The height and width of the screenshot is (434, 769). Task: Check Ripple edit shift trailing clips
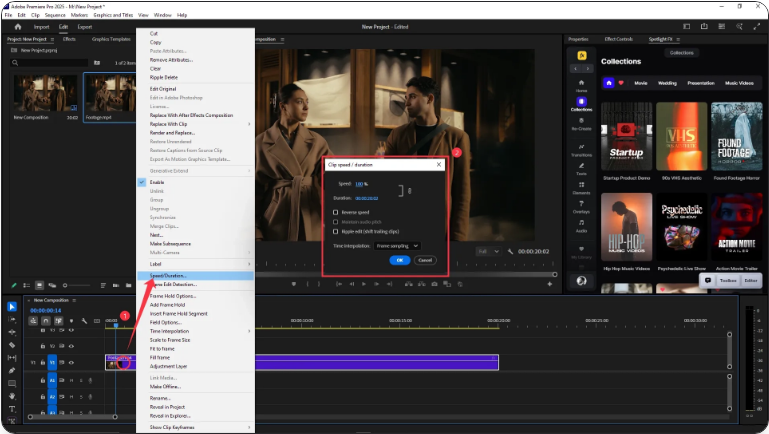(x=335, y=230)
